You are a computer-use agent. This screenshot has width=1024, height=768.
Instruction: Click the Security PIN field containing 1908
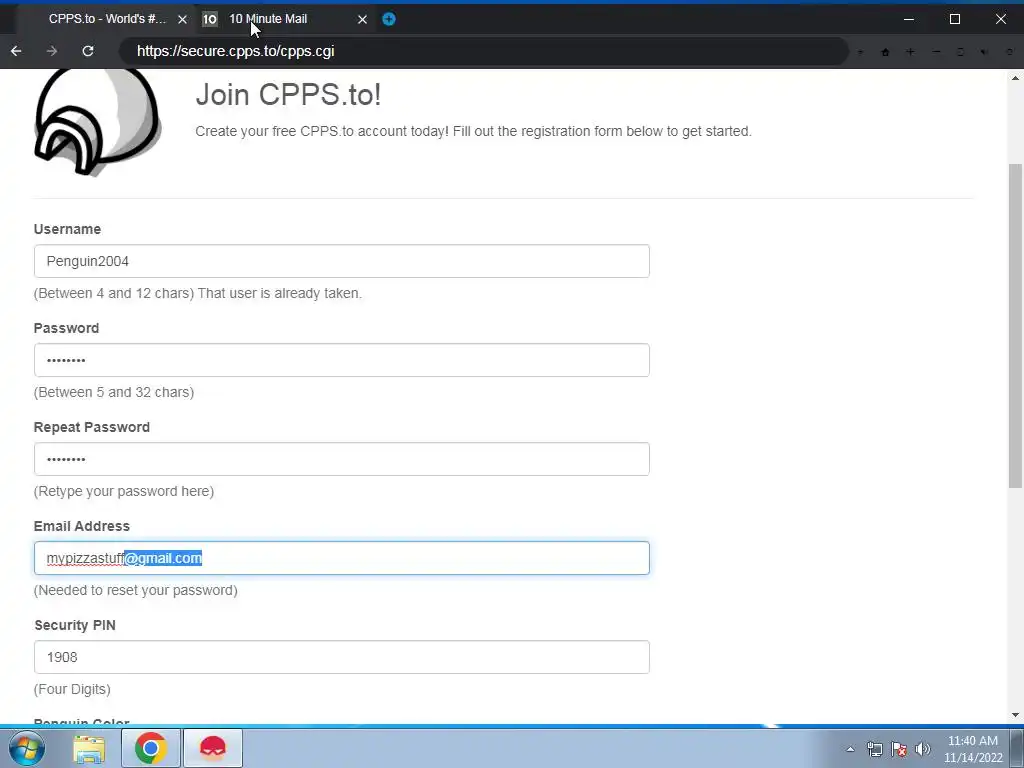[x=342, y=657]
